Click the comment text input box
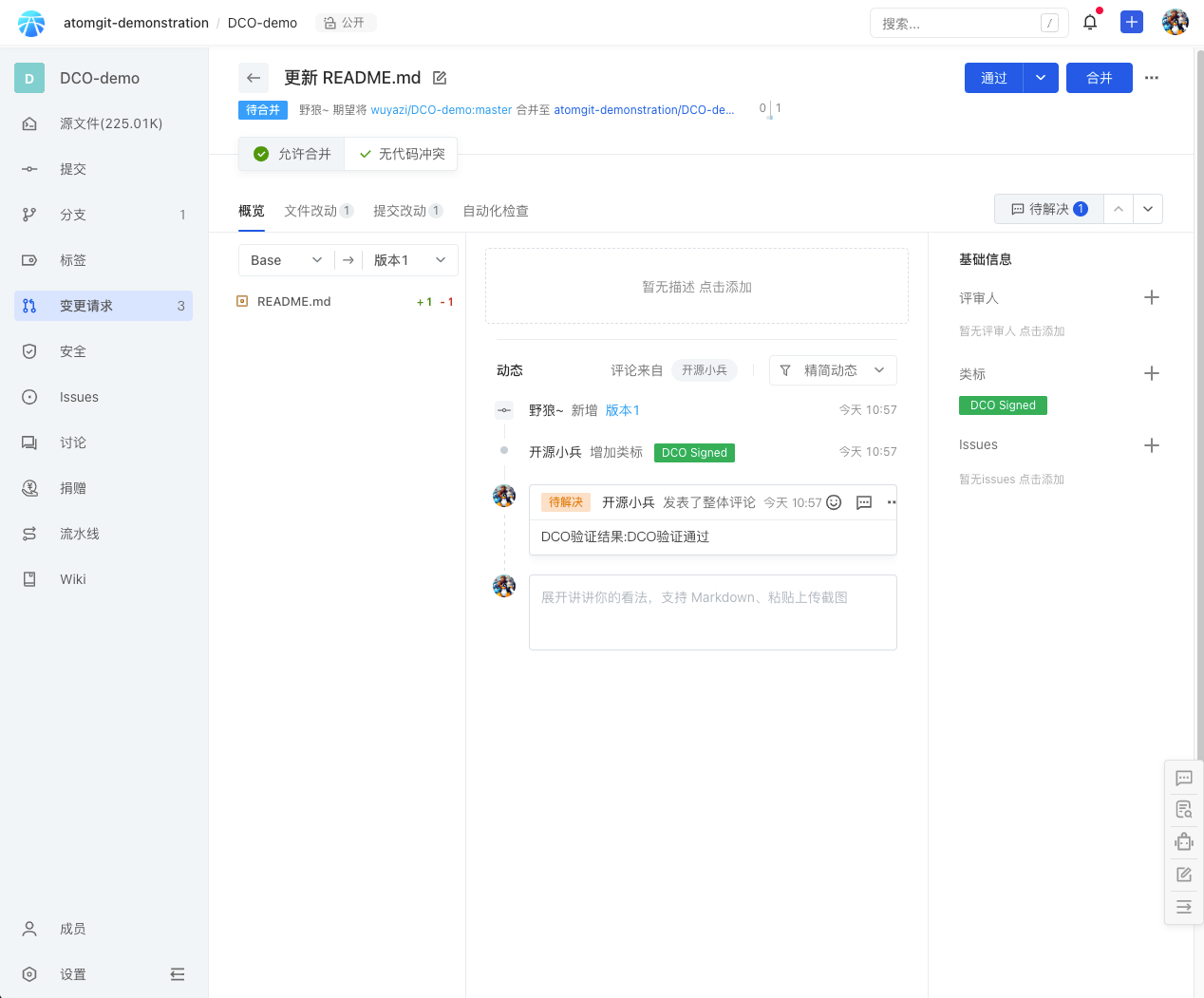 coord(712,612)
